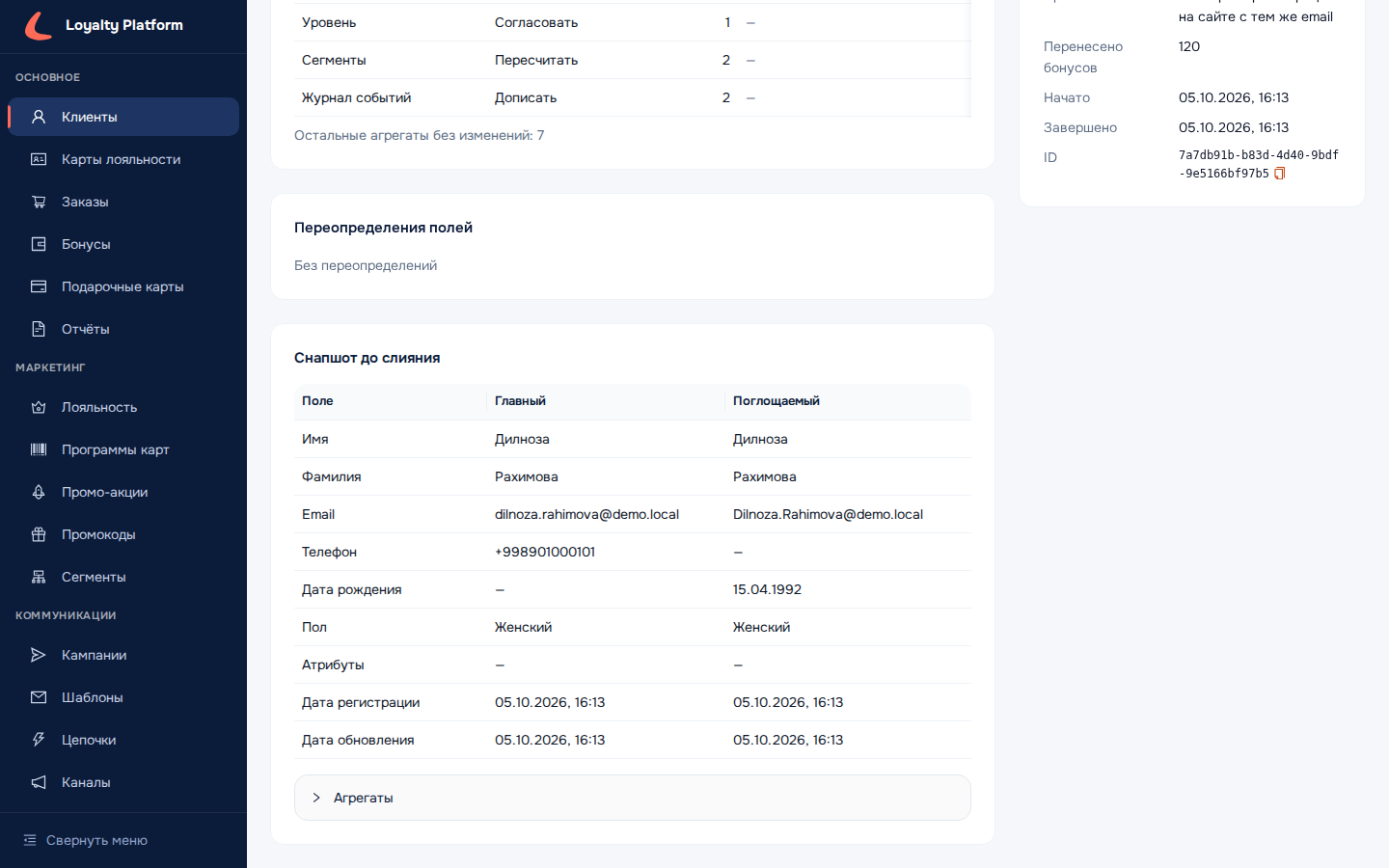Click the Программы карт barcode icon

(39, 449)
